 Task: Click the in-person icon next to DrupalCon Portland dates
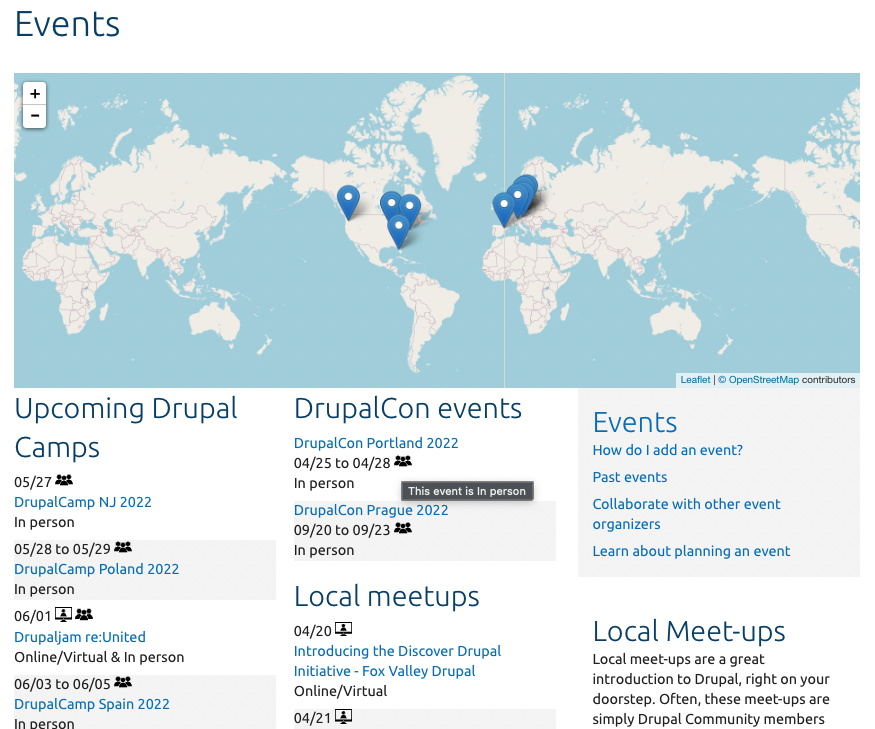pos(402,461)
